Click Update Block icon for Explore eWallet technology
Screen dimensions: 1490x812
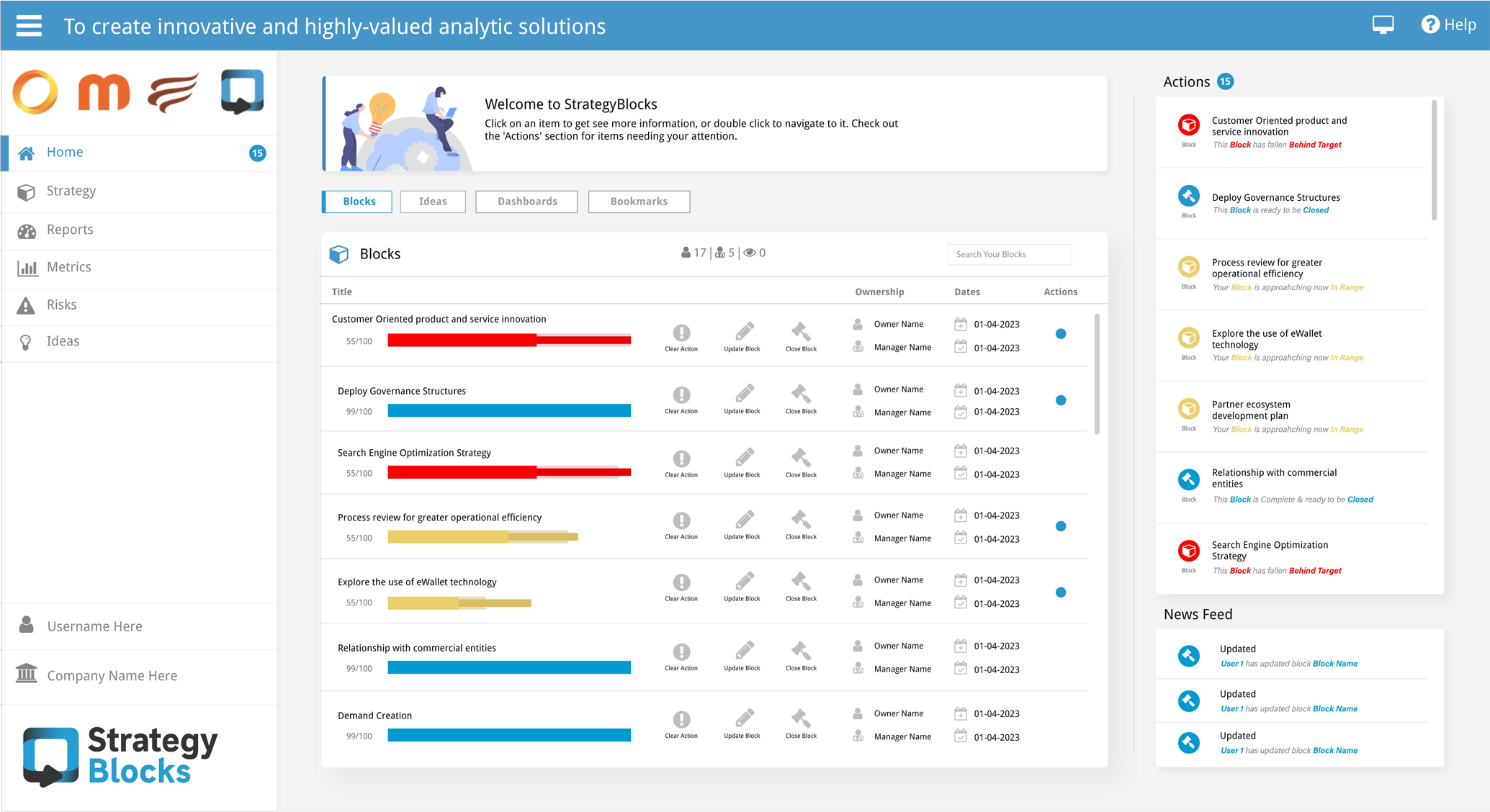coord(744,582)
